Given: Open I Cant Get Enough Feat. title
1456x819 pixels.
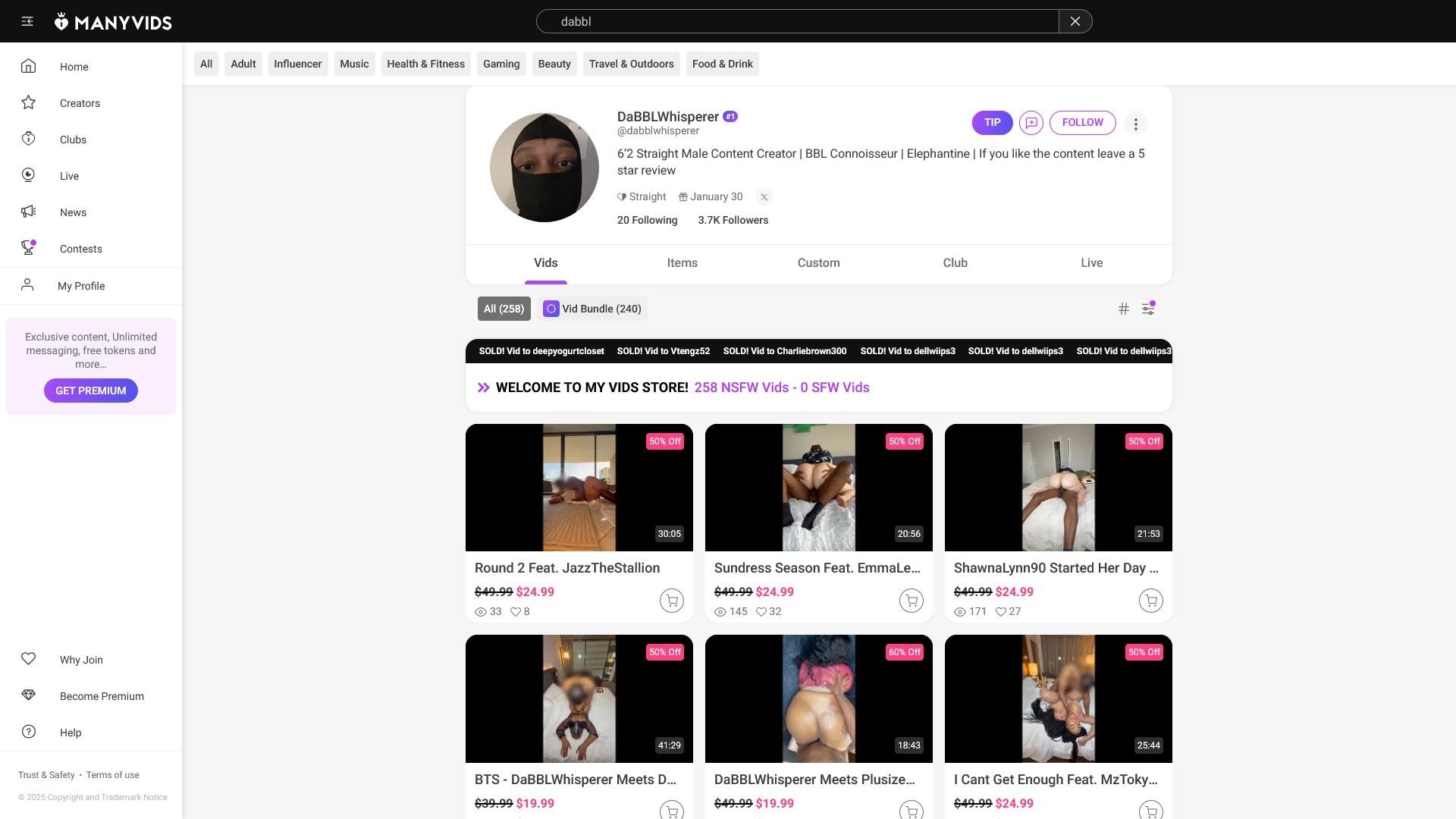Looking at the screenshot, I should click(x=1056, y=780).
